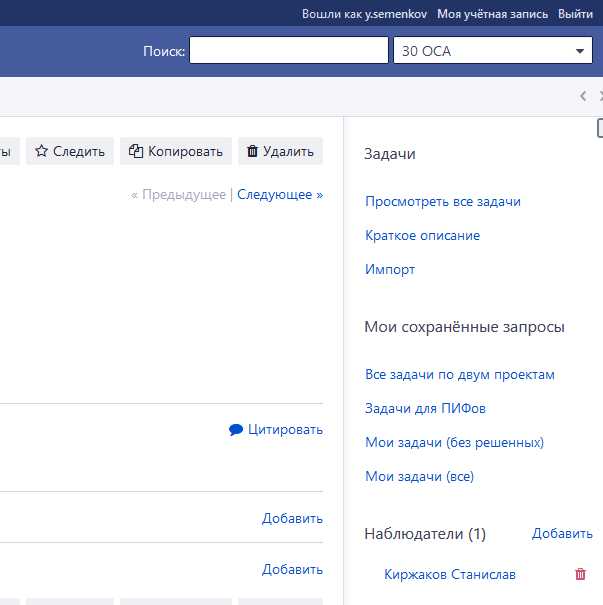
Task: Open the project selector dropdown showing 30 ОСА
Action: point(493,50)
